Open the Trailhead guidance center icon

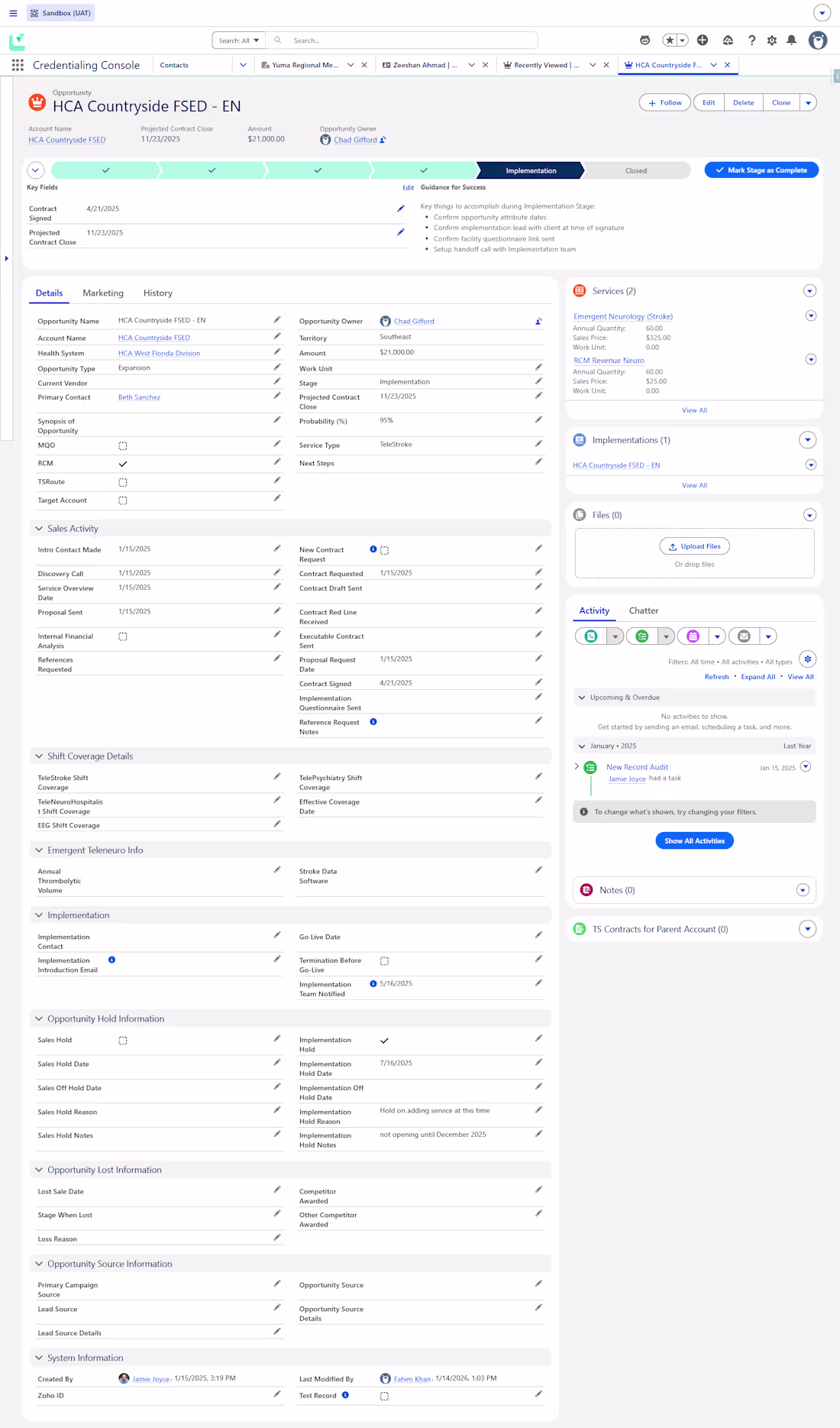point(728,40)
